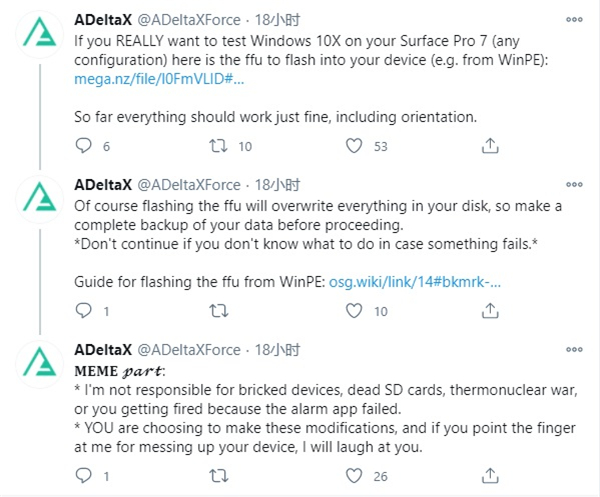The width and height of the screenshot is (600, 497).
Task: Open the @ADeltaXForce handle in second tweet
Action: [x=188, y=185]
